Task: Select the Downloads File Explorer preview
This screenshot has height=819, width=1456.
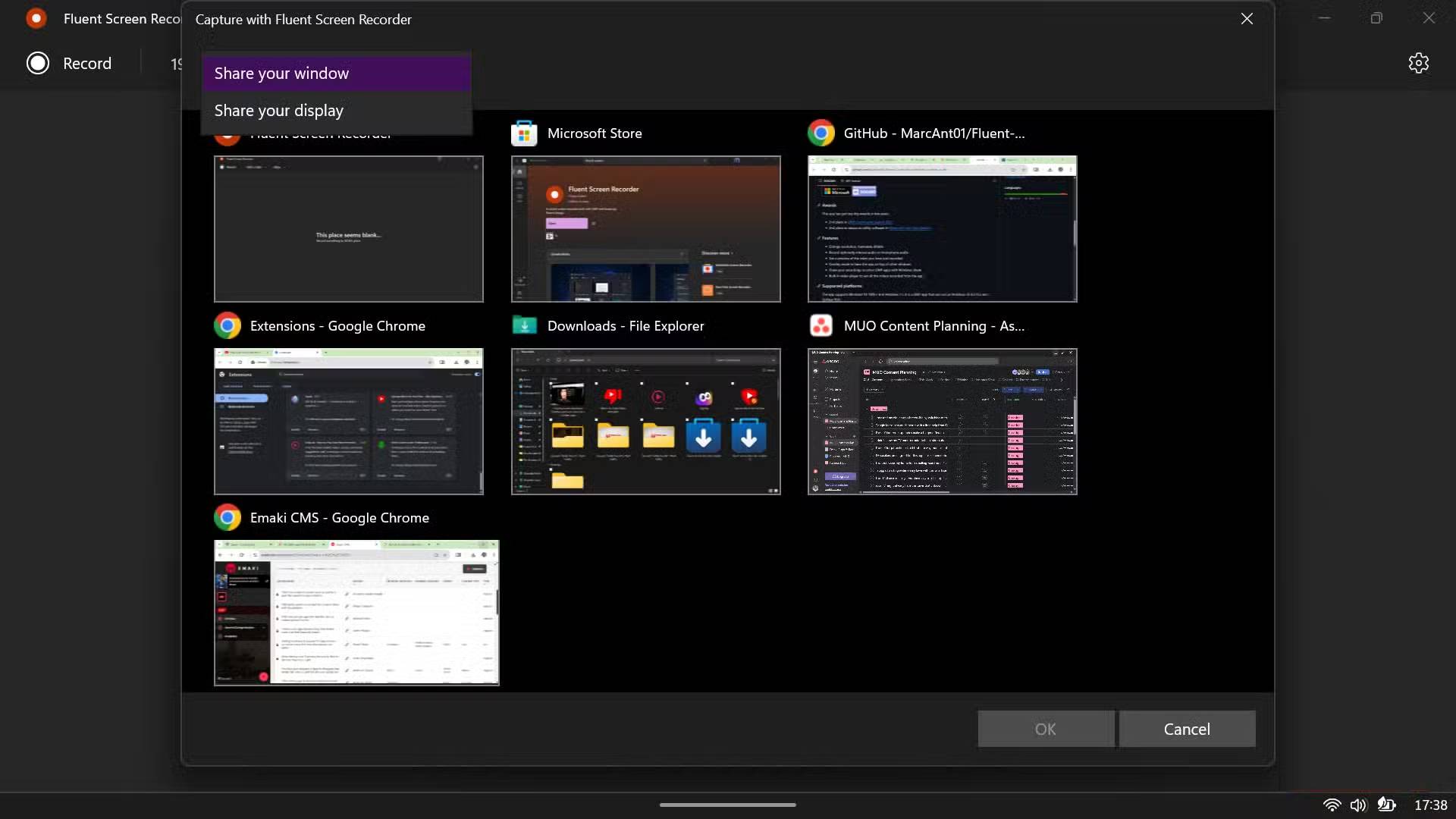Action: coord(645,421)
